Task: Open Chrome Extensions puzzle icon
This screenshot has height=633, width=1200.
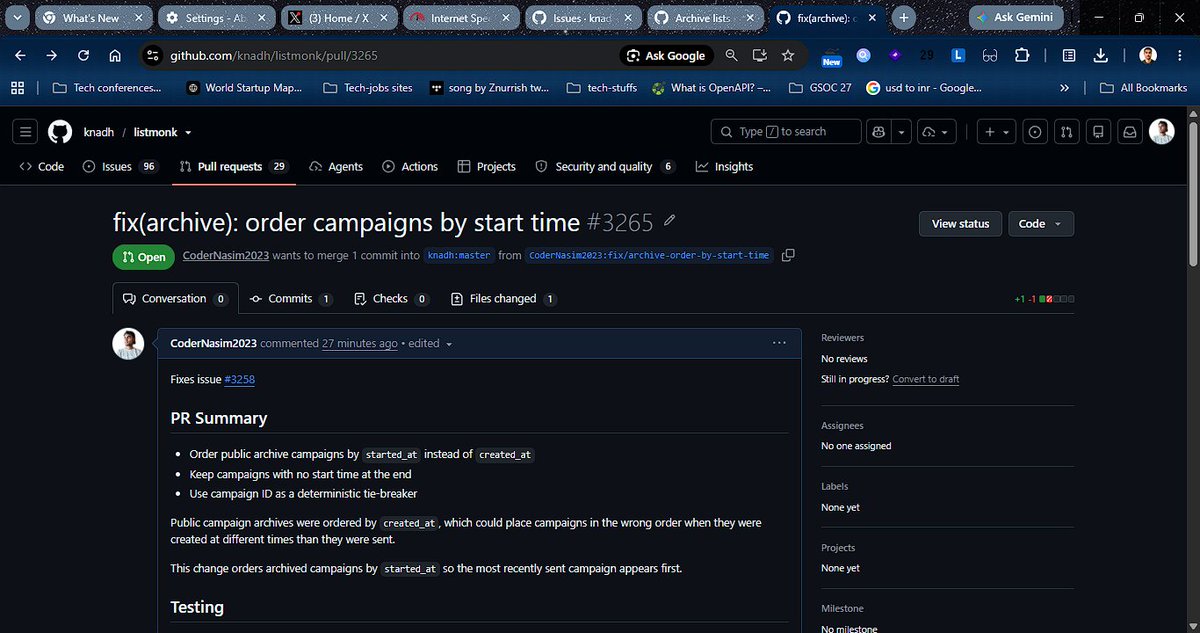Action: (x=1021, y=56)
